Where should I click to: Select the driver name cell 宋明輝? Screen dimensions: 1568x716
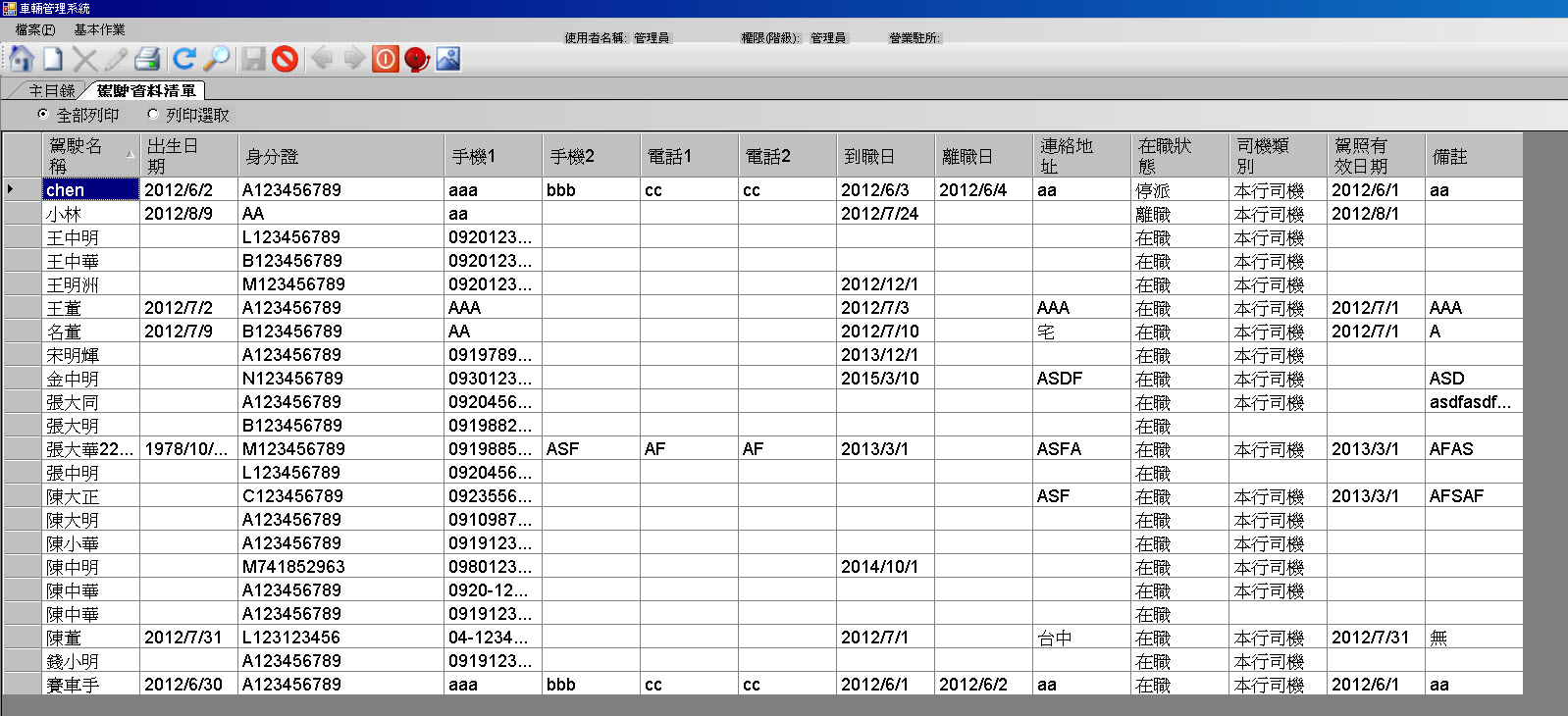[90, 354]
